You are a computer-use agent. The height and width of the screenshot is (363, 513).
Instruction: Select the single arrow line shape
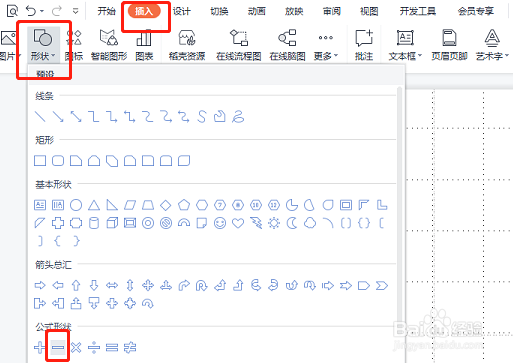pyautogui.click(x=58, y=117)
